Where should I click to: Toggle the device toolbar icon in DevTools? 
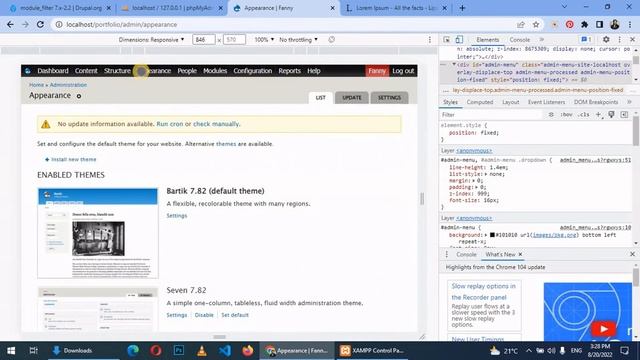(x=459, y=40)
